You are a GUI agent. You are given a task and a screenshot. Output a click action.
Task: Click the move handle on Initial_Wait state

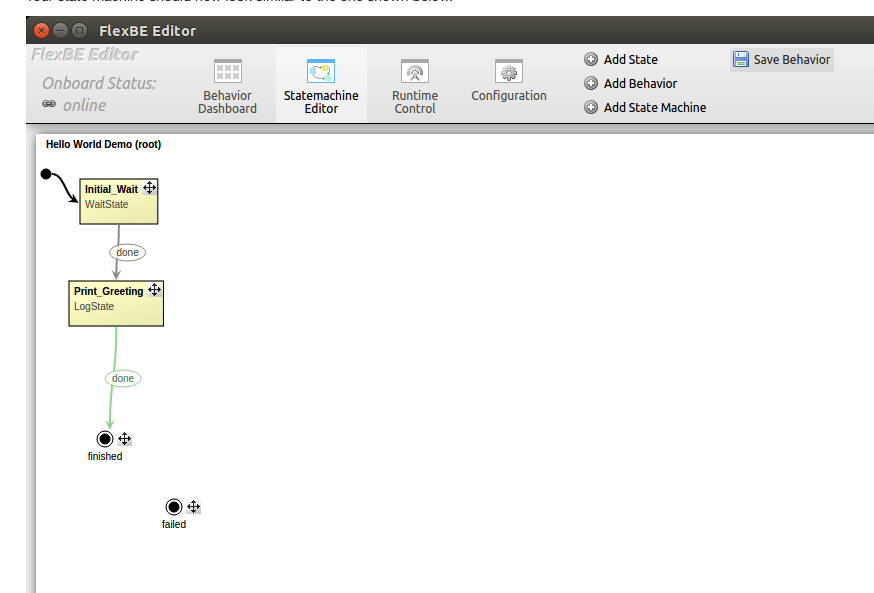149,188
